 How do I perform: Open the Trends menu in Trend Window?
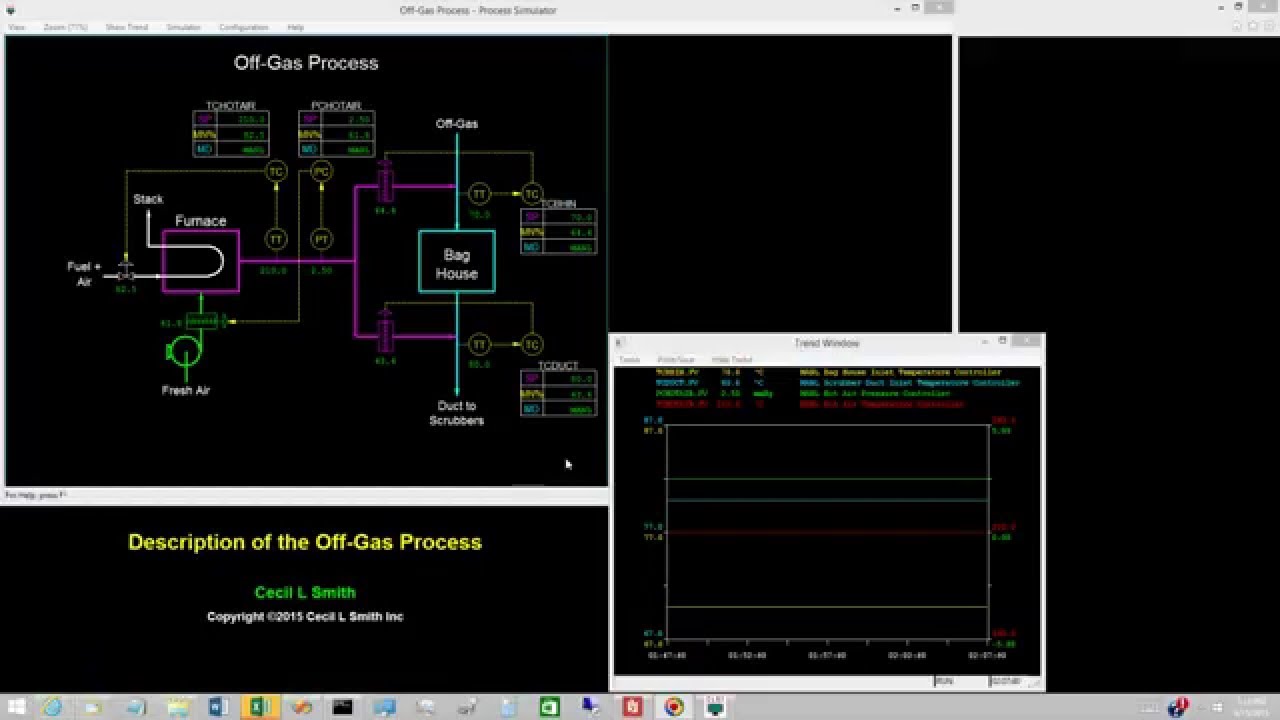tap(629, 359)
